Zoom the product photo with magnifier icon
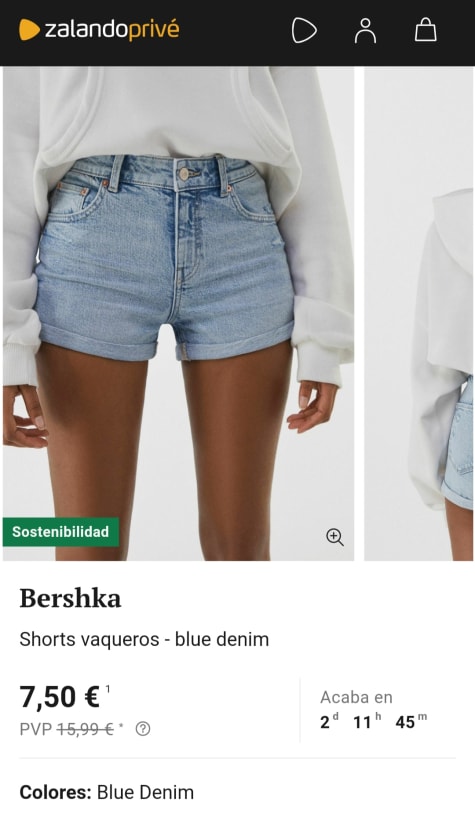475x818 pixels. pos(335,537)
